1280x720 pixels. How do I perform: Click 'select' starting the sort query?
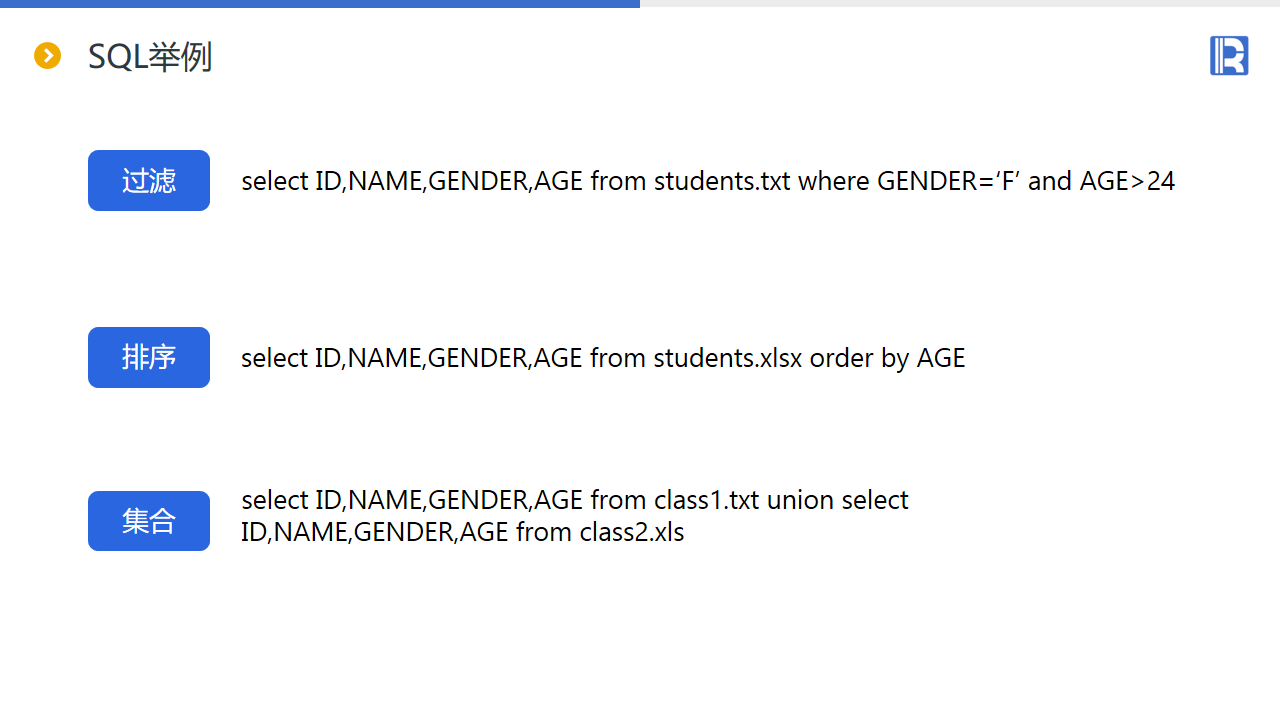(x=275, y=358)
